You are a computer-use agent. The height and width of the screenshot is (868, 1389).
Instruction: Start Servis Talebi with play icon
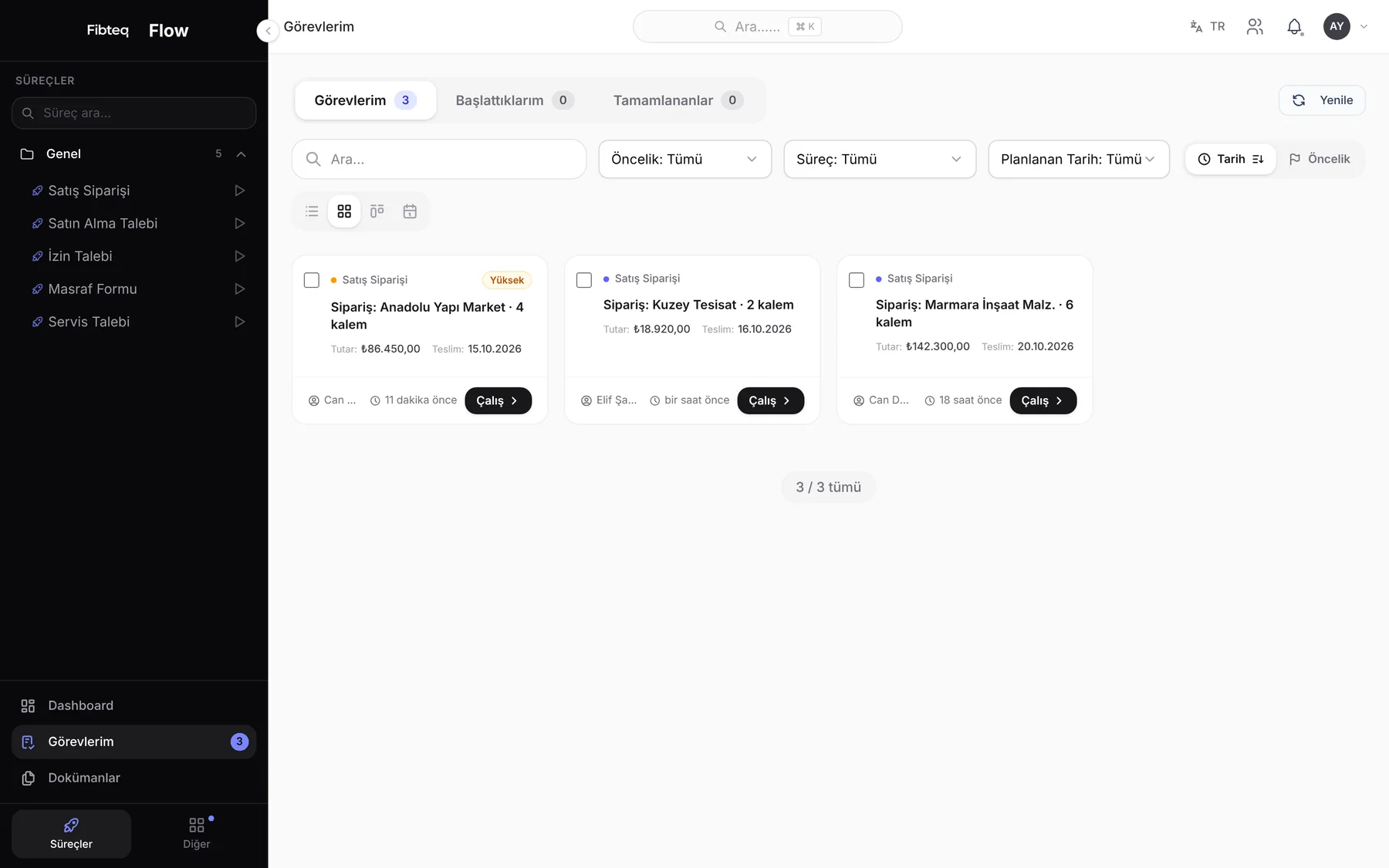(x=240, y=322)
